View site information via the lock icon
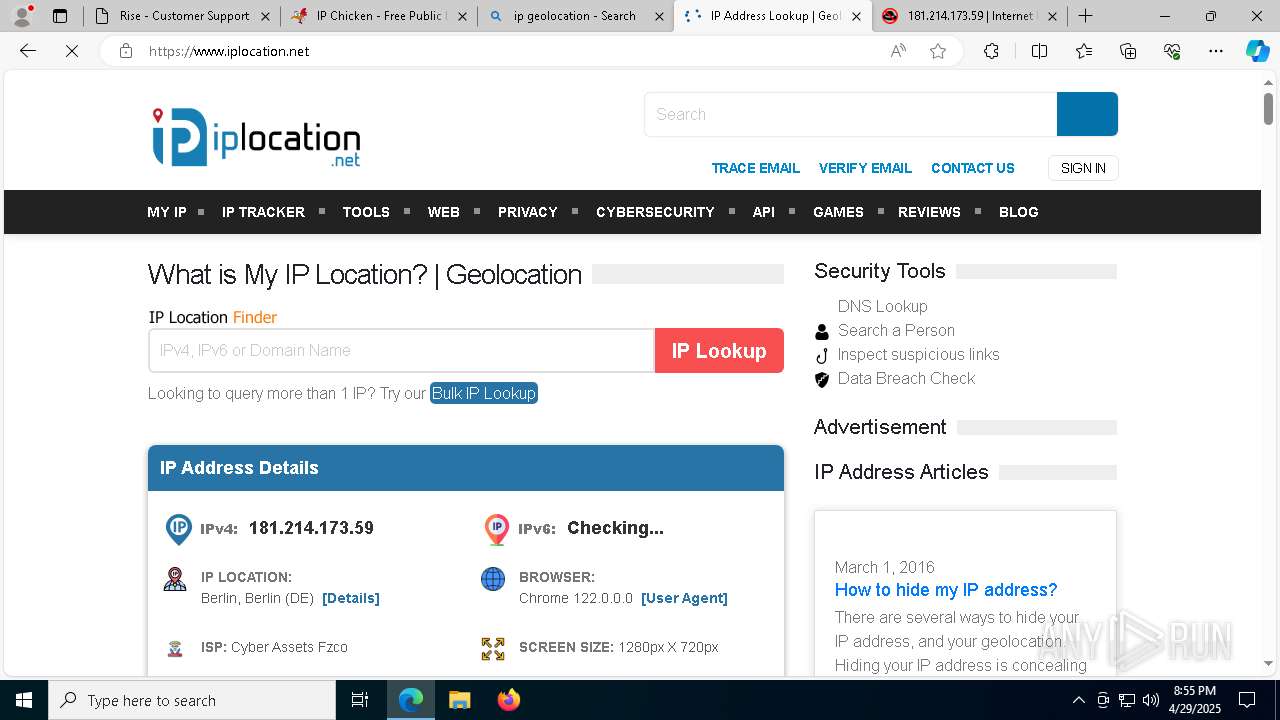The height and width of the screenshot is (720, 1280). (x=125, y=51)
